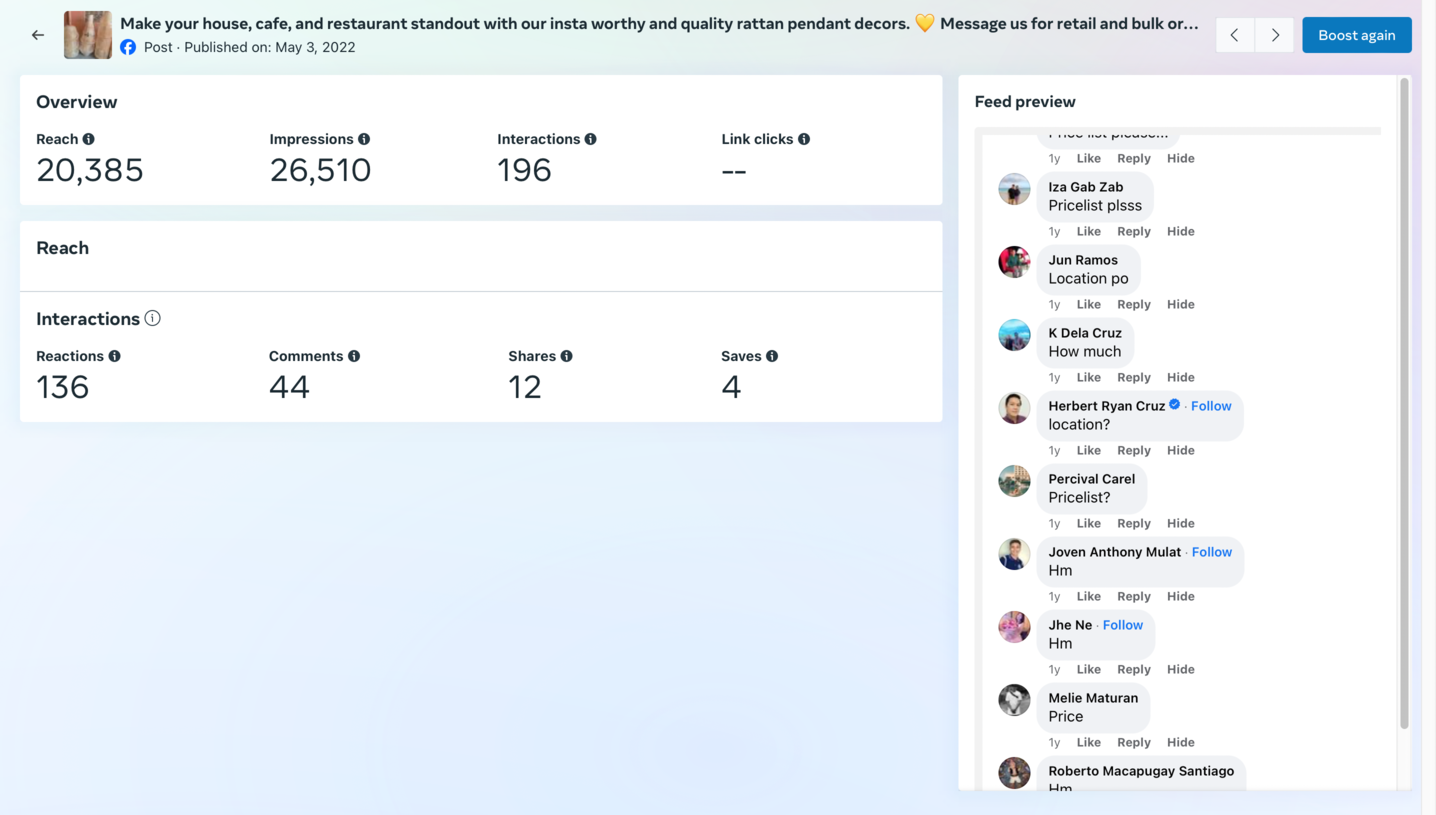Screen dimensions: 1436x815
Task: Click the Reactions info icon
Action: 115,356
